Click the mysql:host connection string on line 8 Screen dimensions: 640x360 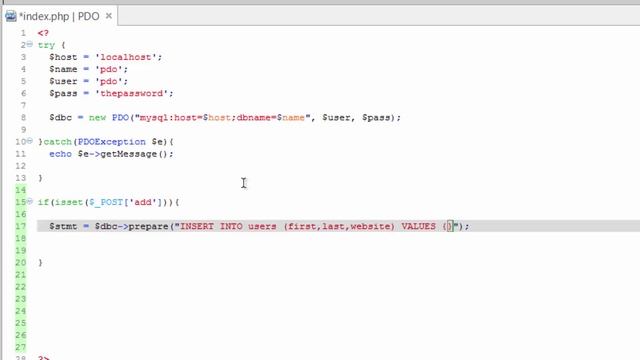point(222,118)
